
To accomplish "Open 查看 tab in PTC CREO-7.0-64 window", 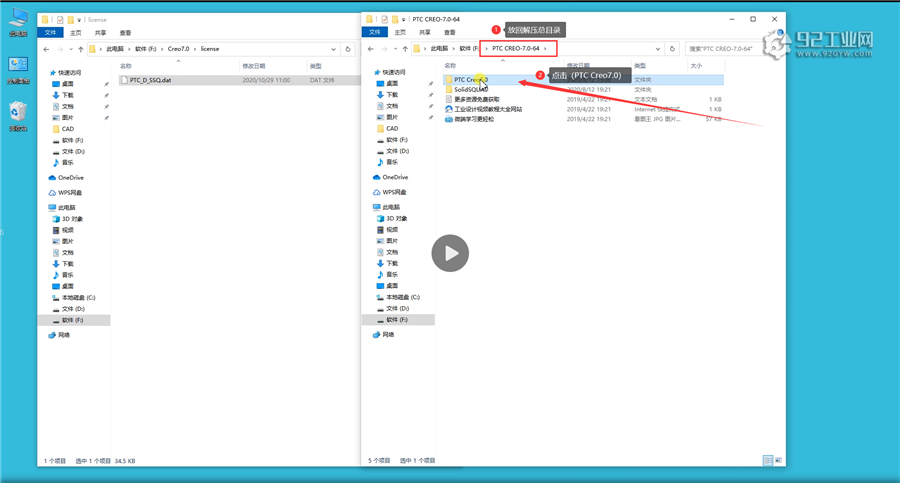I will click(449, 32).
